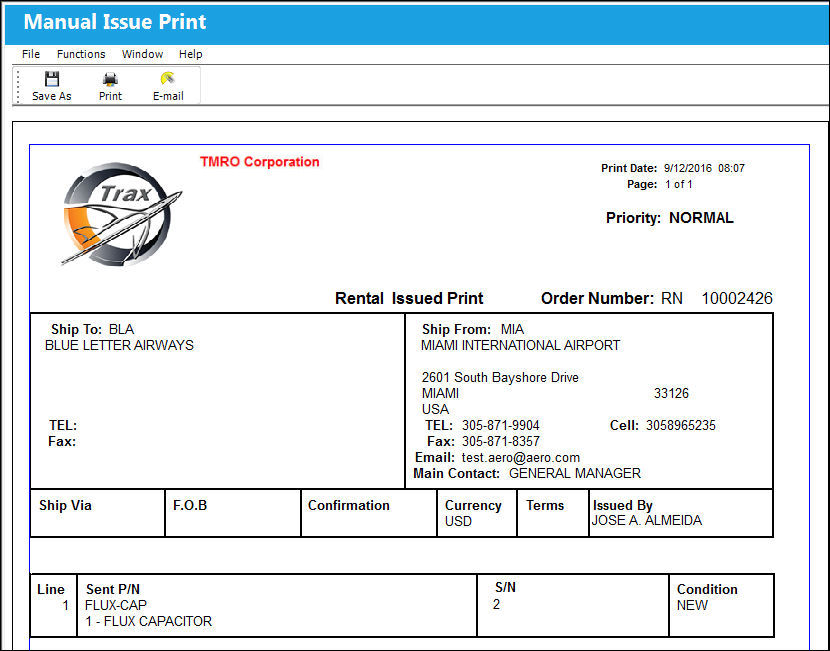Open the File menu
830x651 pixels.
pyautogui.click(x=31, y=54)
